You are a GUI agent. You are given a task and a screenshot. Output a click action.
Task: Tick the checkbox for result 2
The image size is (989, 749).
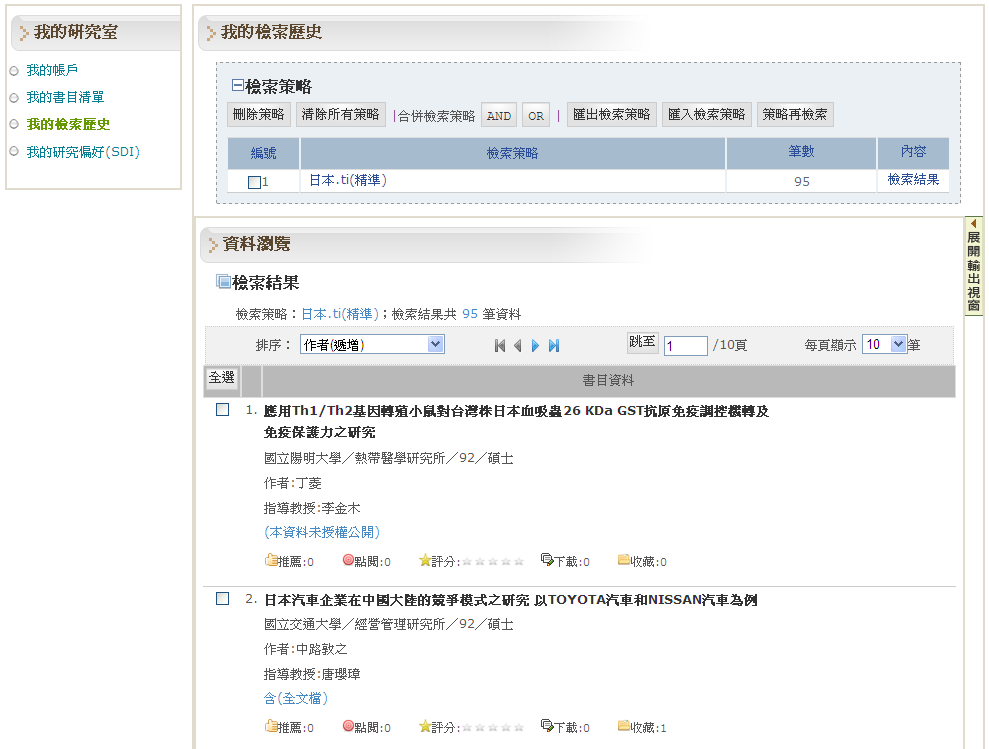click(223, 599)
